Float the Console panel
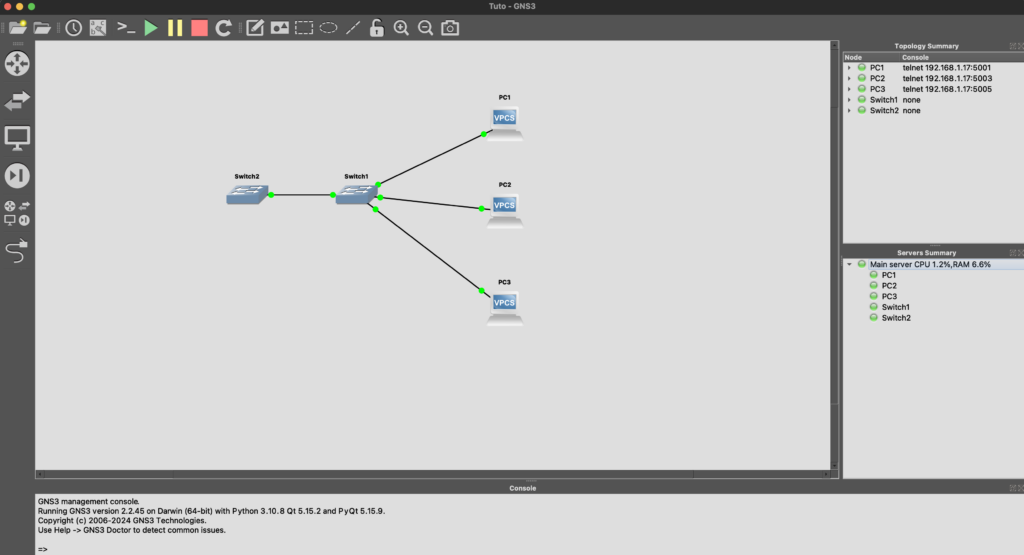 pyautogui.click(x=1012, y=488)
